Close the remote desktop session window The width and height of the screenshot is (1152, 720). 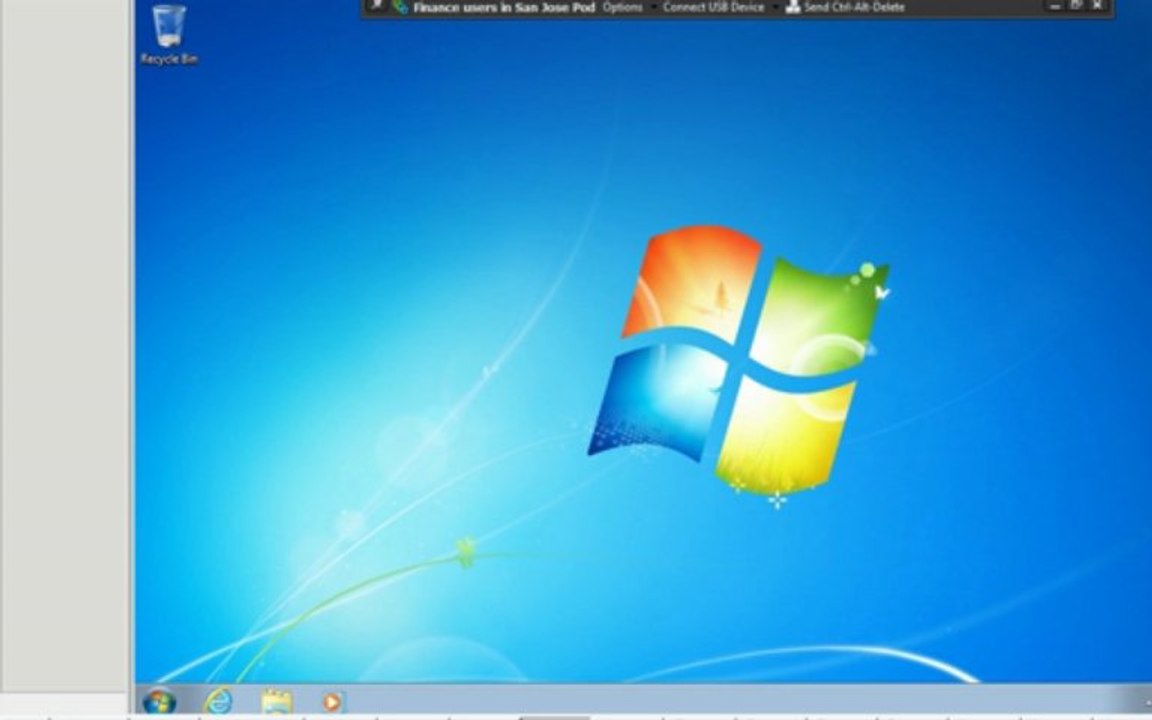click(x=1098, y=6)
